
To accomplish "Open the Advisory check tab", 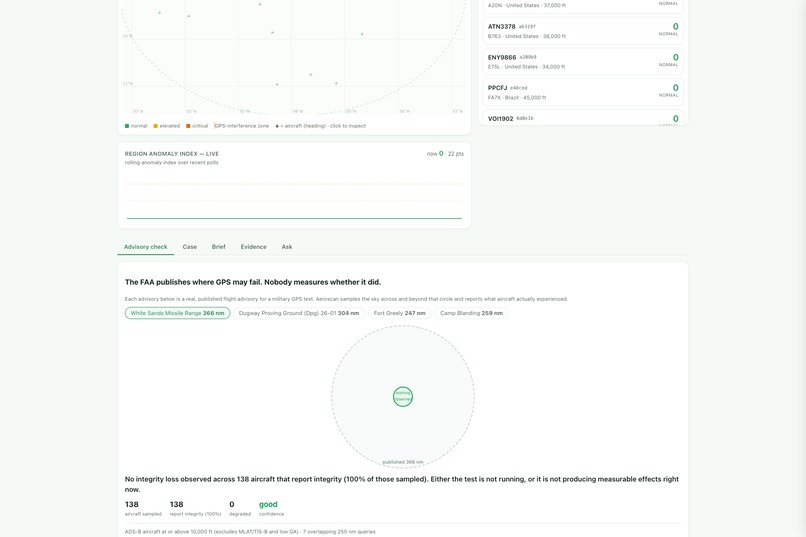I will click(145, 247).
